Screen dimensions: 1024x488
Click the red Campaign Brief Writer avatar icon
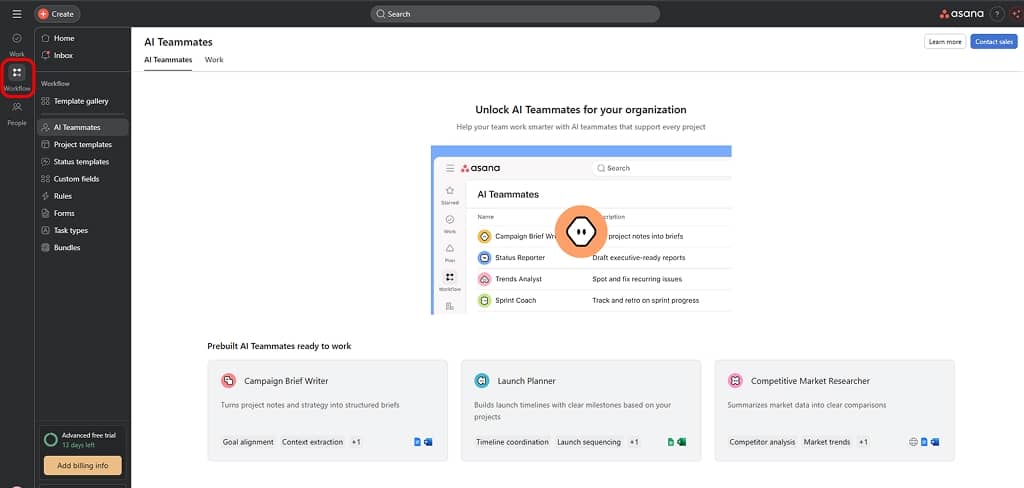point(228,381)
